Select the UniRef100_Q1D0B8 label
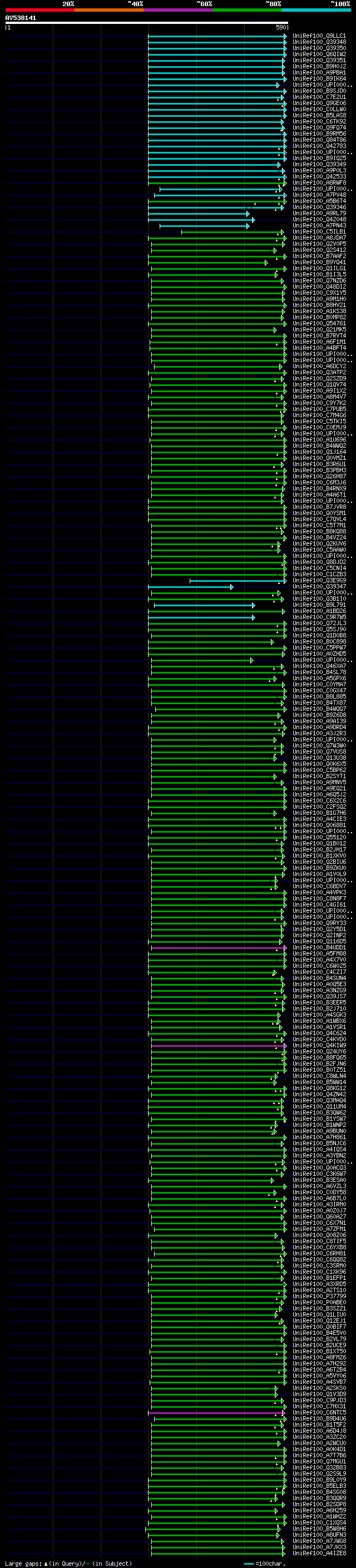 tap(319, 635)
